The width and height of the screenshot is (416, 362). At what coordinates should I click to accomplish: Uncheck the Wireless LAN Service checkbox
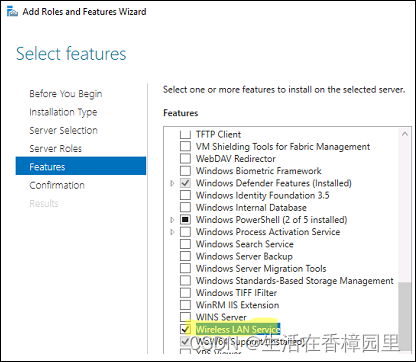pyautogui.click(x=185, y=329)
